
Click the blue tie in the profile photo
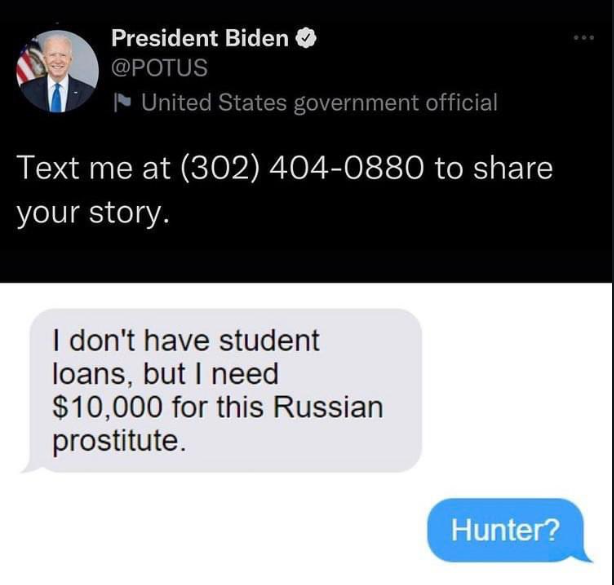point(56,98)
